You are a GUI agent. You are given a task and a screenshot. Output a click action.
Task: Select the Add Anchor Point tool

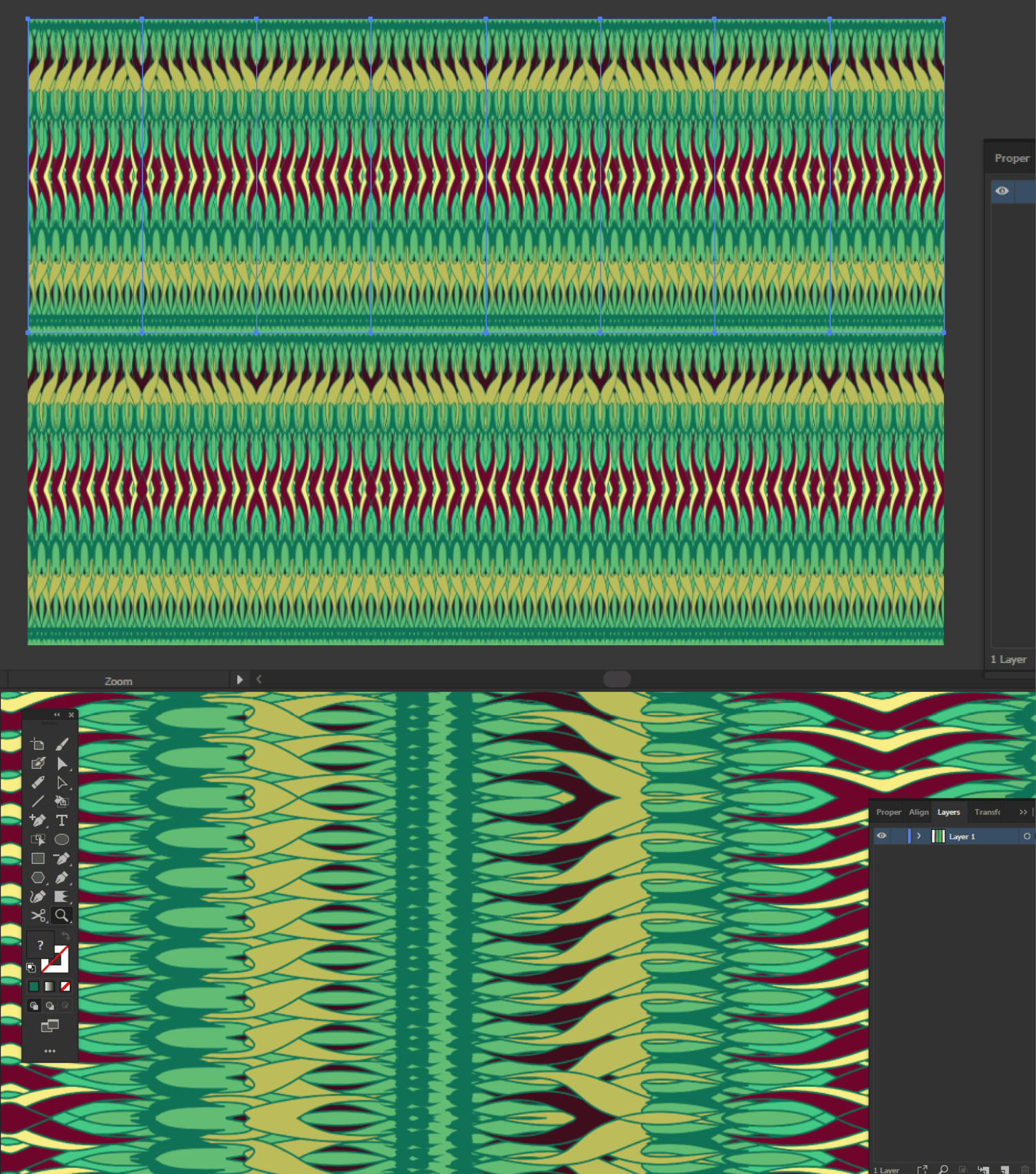point(38,820)
